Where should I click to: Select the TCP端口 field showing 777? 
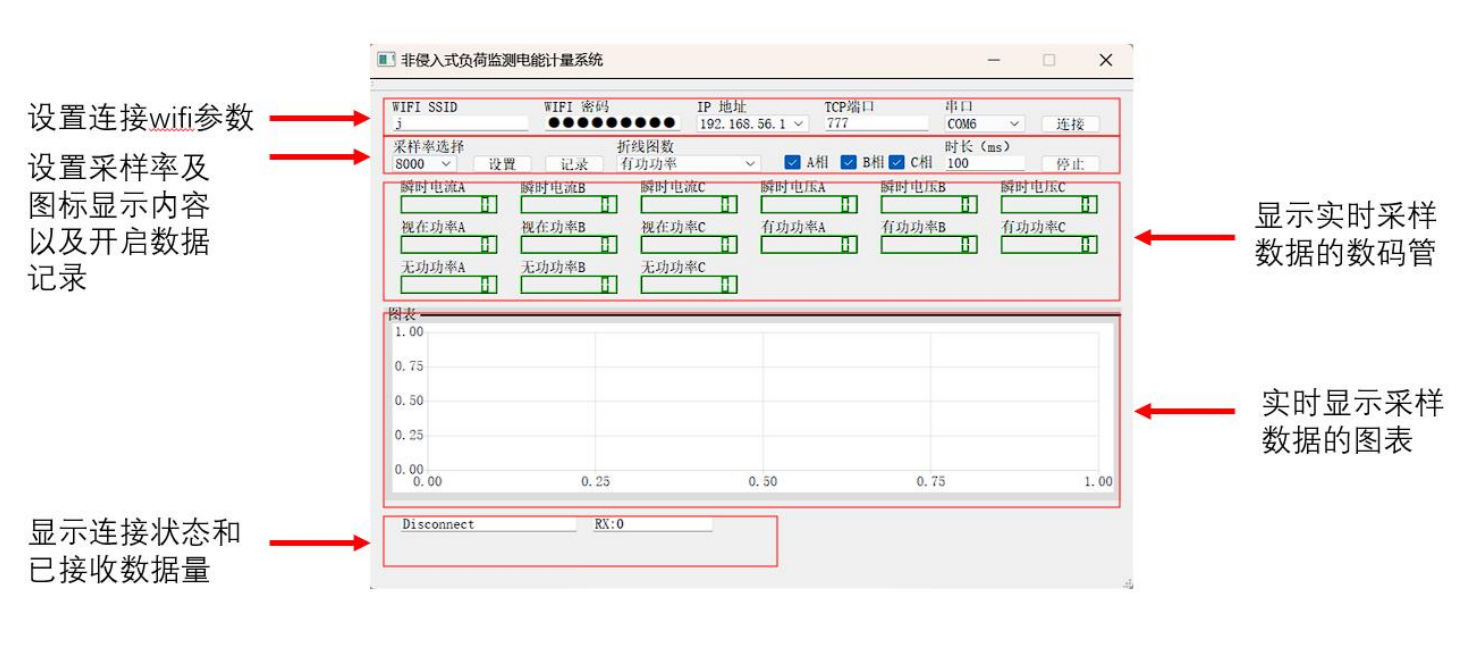tap(877, 124)
